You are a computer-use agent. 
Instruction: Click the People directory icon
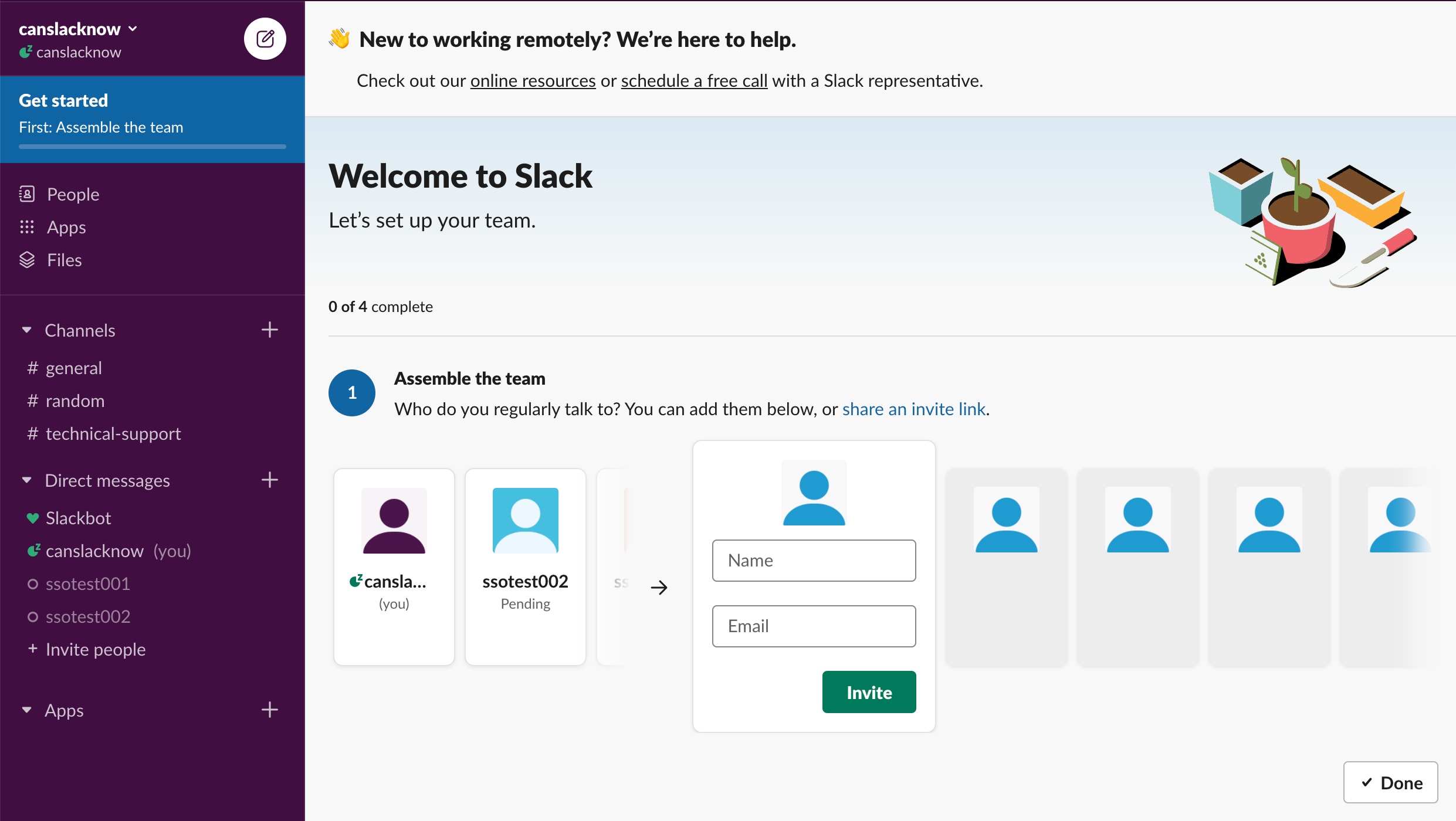point(27,194)
